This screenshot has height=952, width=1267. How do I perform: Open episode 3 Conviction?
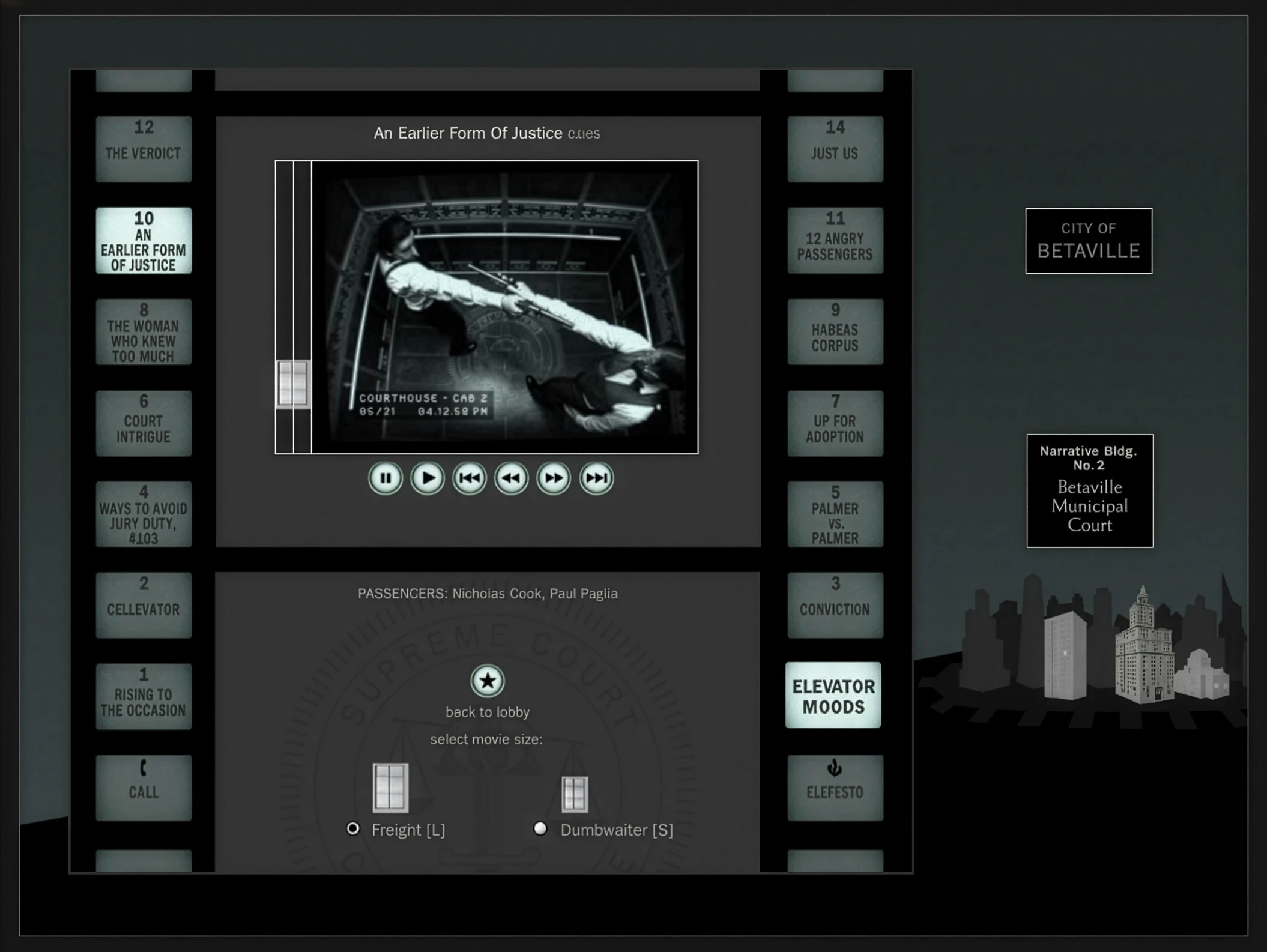click(x=835, y=605)
